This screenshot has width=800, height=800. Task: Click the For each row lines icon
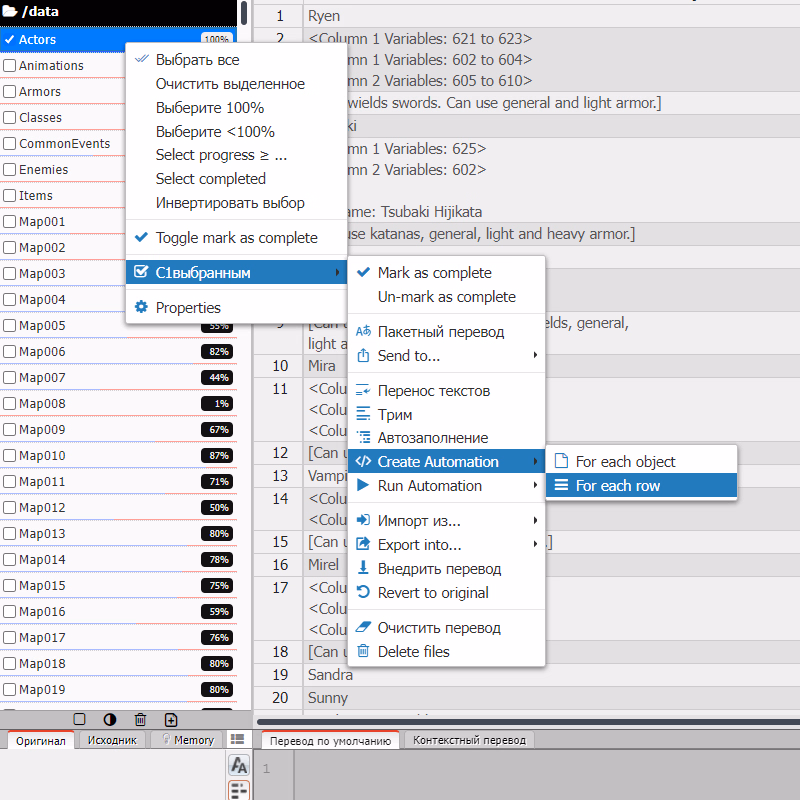coord(561,485)
